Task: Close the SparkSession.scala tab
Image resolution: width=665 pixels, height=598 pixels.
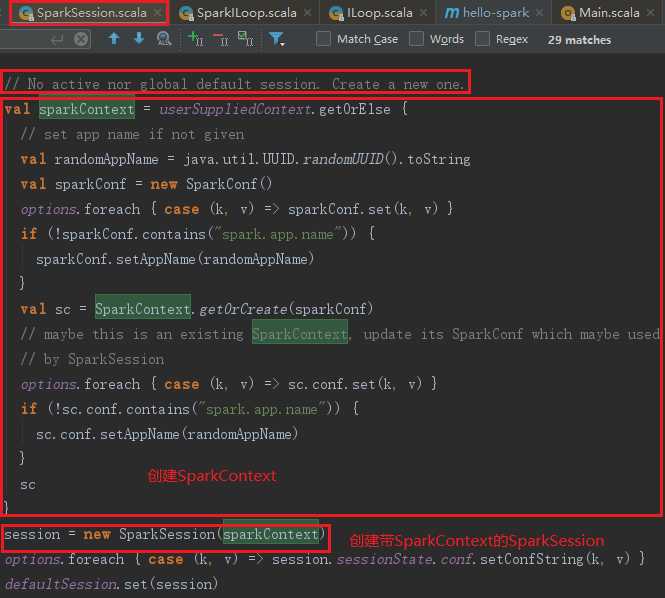Action: coord(157,13)
